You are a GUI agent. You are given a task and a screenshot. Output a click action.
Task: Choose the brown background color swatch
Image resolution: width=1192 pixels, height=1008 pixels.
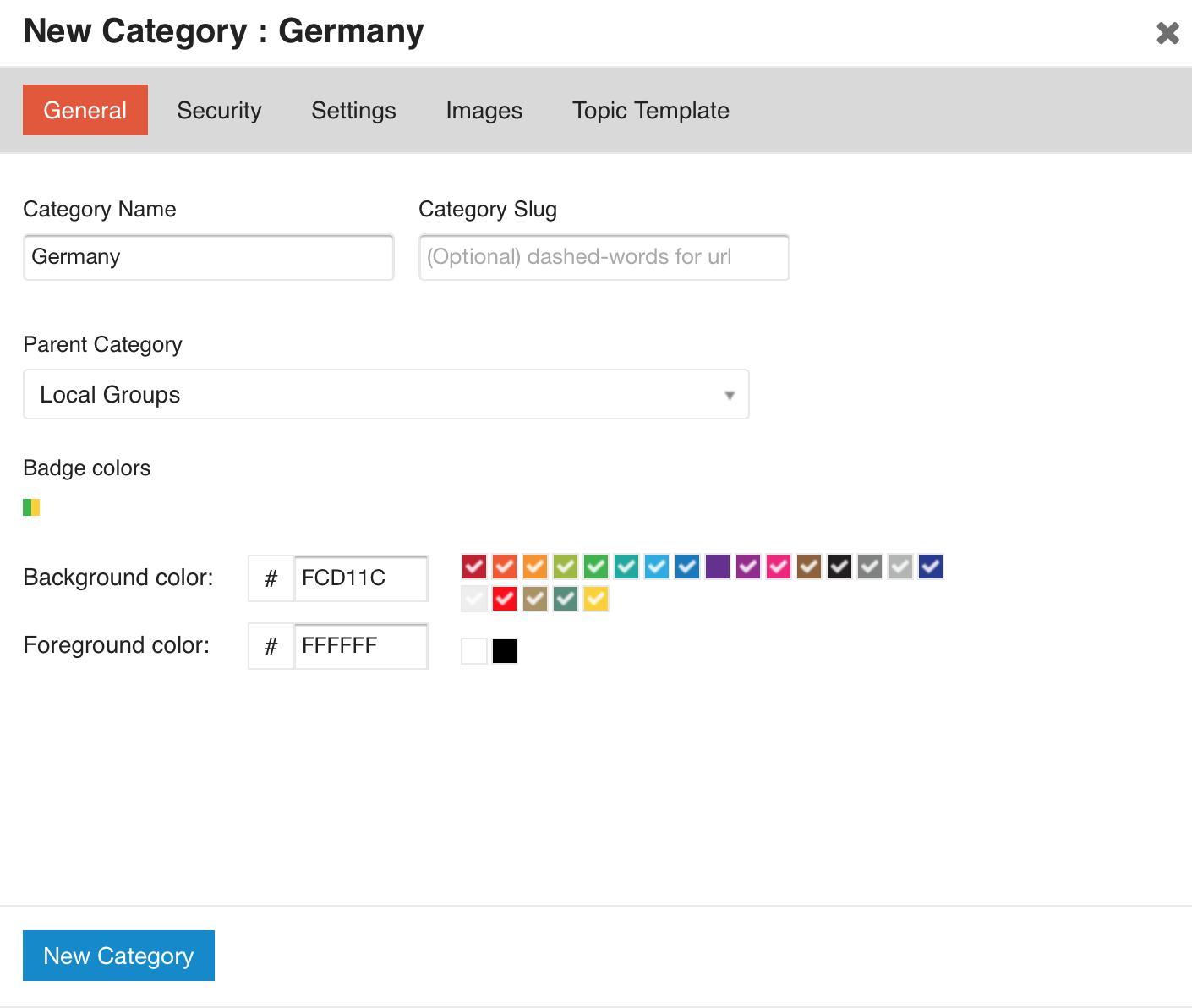[x=809, y=567]
